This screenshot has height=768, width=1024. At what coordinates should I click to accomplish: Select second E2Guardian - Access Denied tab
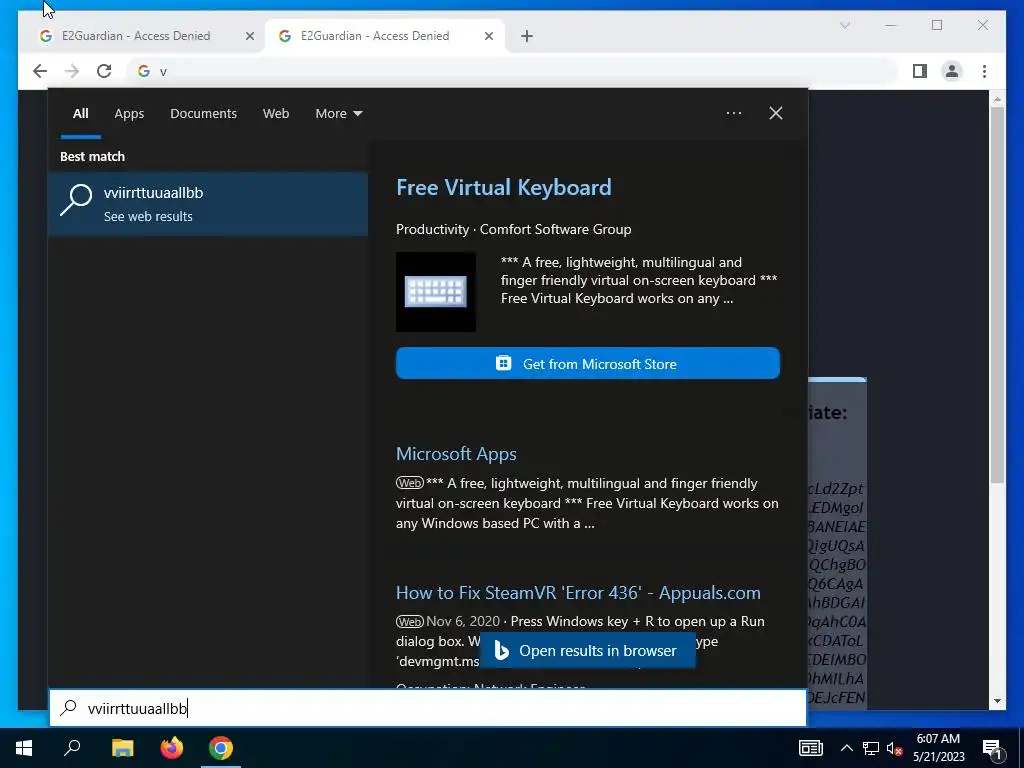[x=385, y=36]
